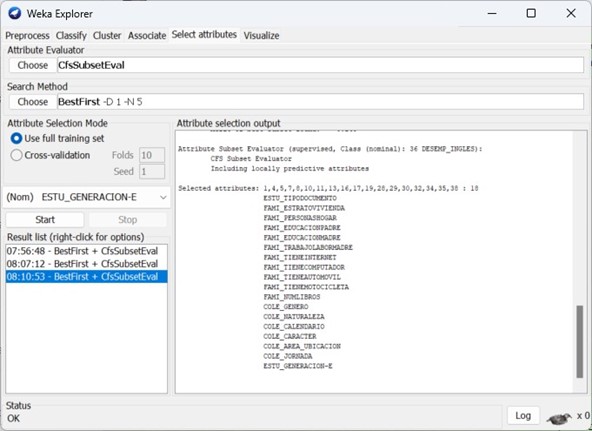Click the disabled Stop button
This screenshot has height=431, width=592.
(128, 220)
